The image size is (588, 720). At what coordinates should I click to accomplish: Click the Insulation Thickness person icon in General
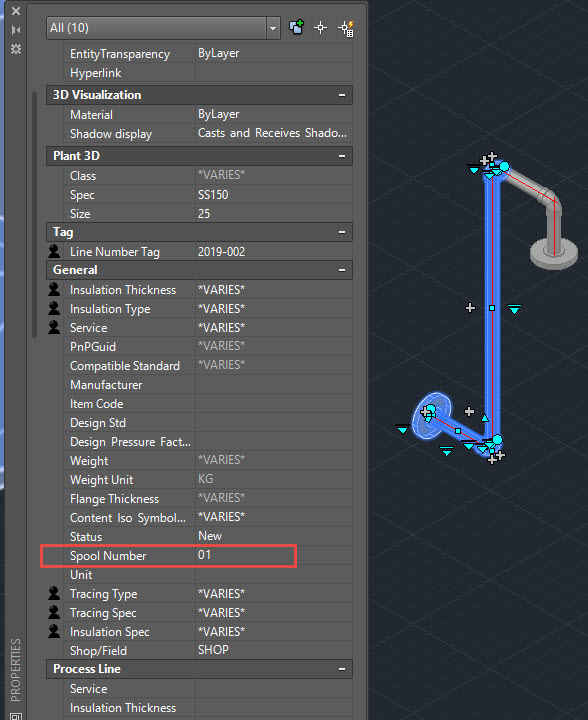[54, 289]
